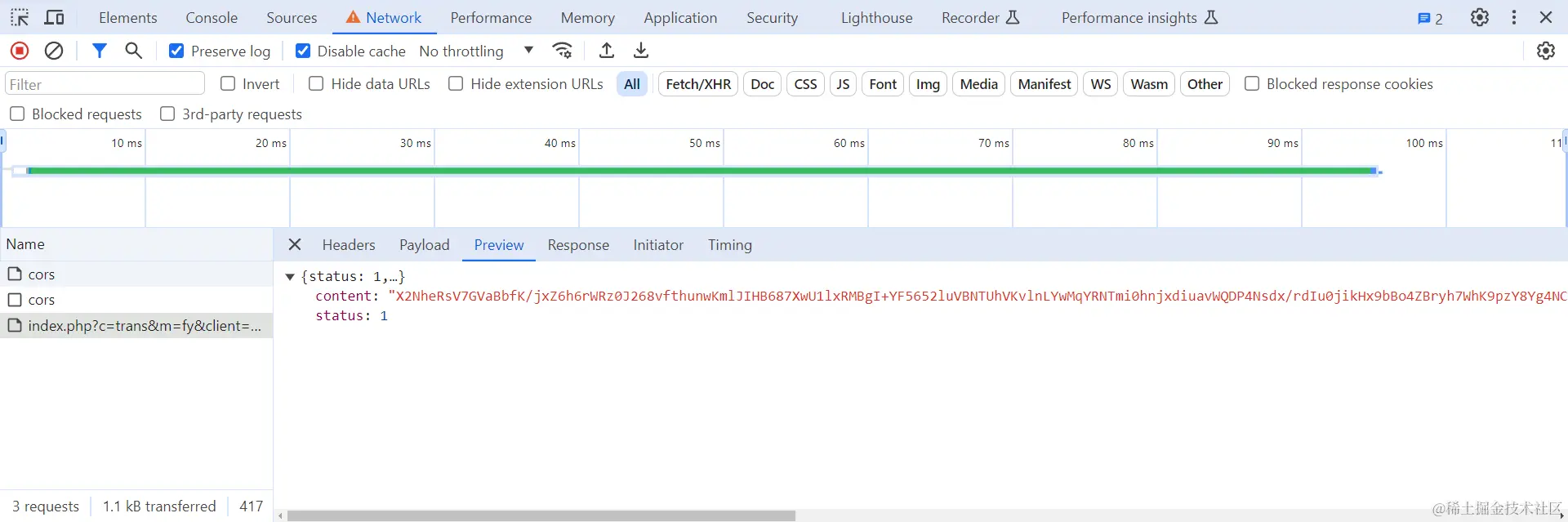Filter requests by WS

[x=1101, y=83]
